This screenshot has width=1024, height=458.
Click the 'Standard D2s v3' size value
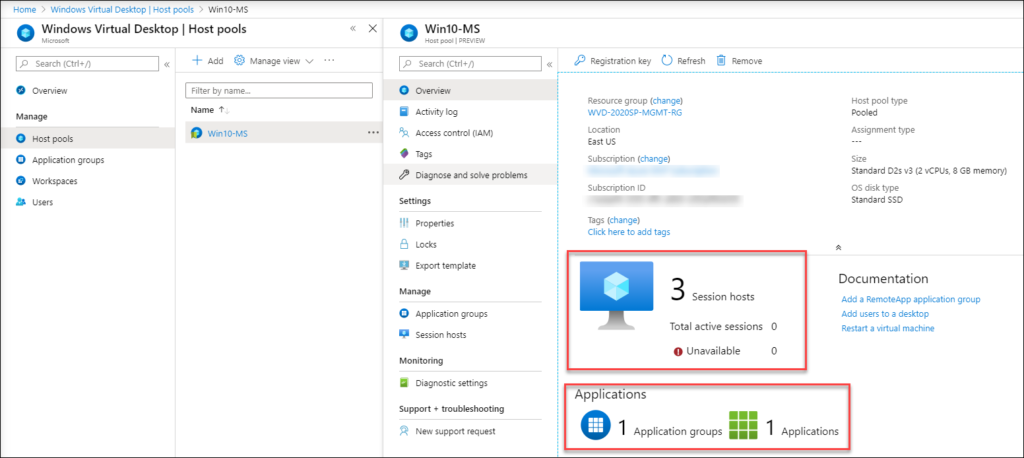coord(929,171)
